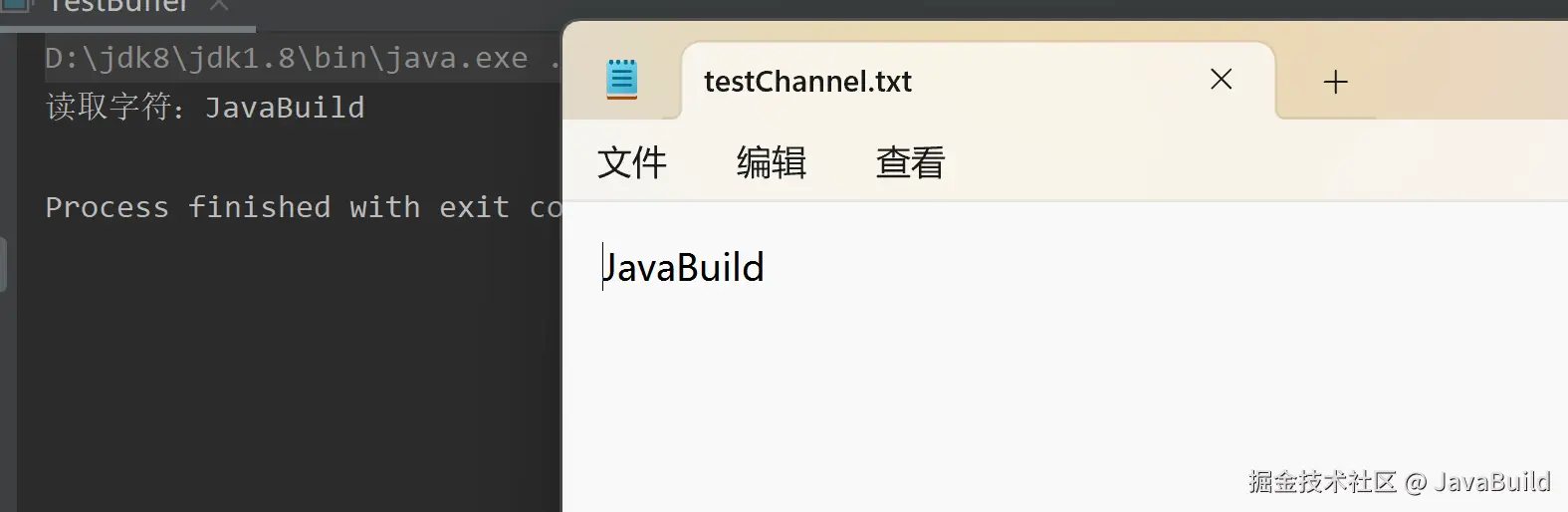This screenshot has width=1568, height=512.
Task: Open the 文件 menu
Action: [x=632, y=162]
